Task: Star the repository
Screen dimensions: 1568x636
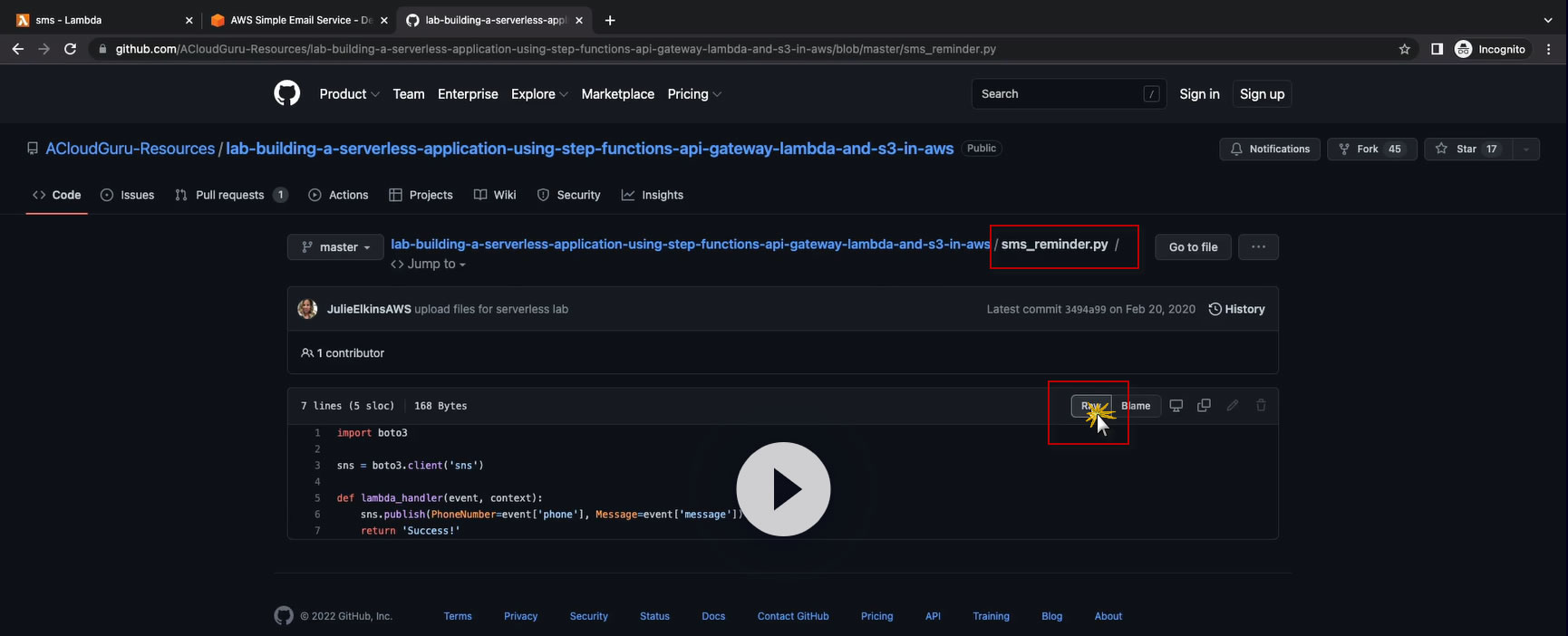Action: (1468, 149)
